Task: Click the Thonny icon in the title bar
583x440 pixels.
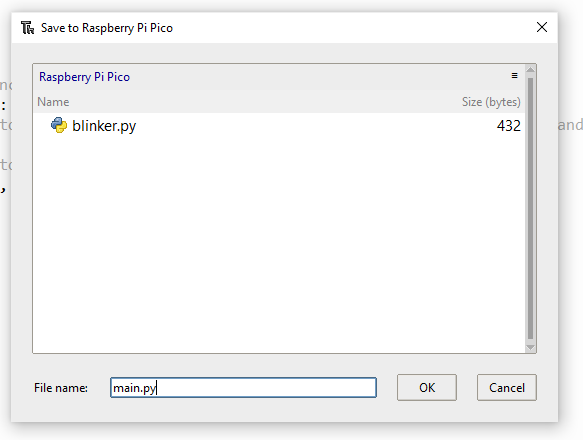Action: [28, 28]
